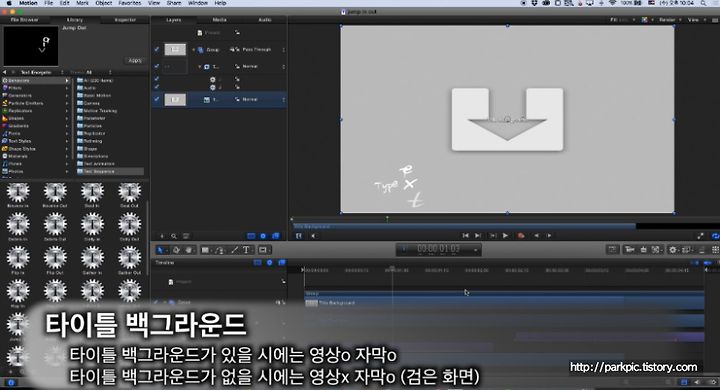Screen dimensions: 720x390
Task: Click the Apply button in Library preview
Action: click(135, 61)
